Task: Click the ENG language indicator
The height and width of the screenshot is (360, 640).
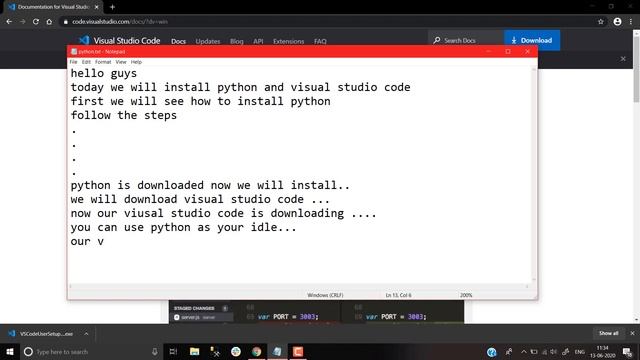Action: (x=580, y=352)
